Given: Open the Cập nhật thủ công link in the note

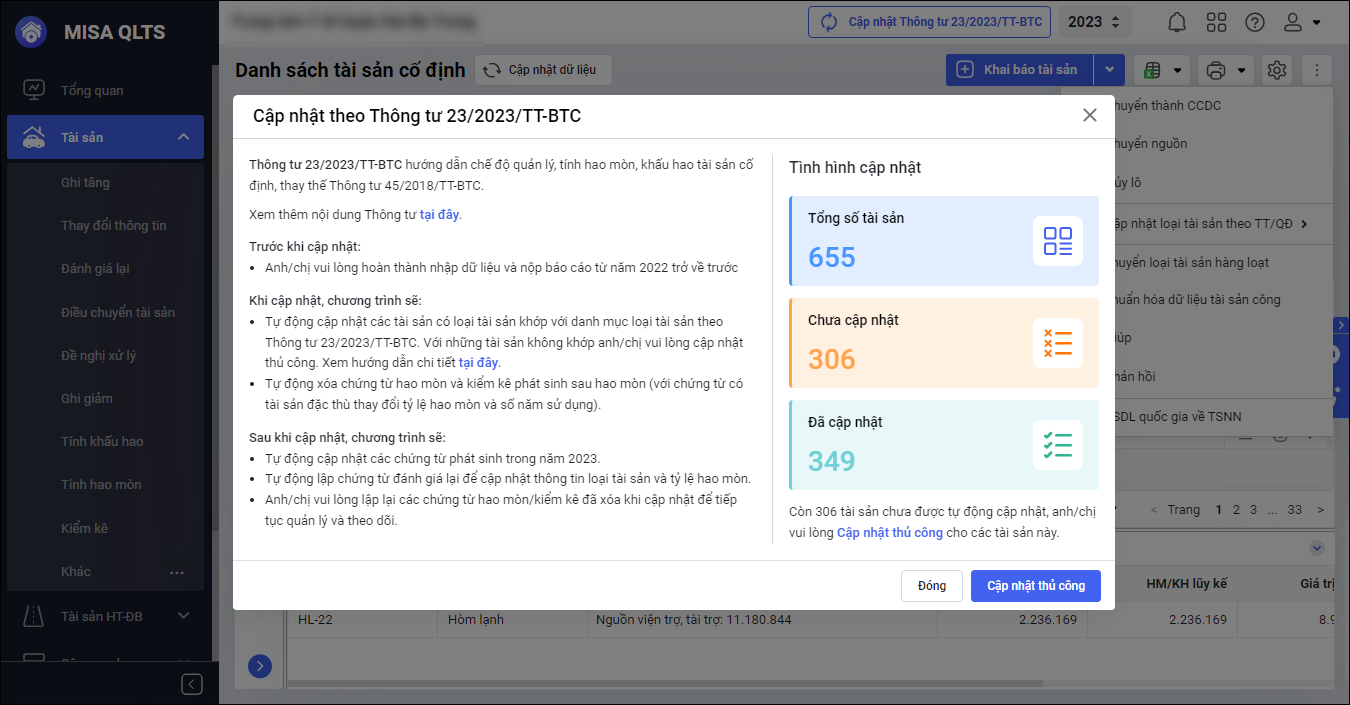Looking at the screenshot, I should (890, 533).
